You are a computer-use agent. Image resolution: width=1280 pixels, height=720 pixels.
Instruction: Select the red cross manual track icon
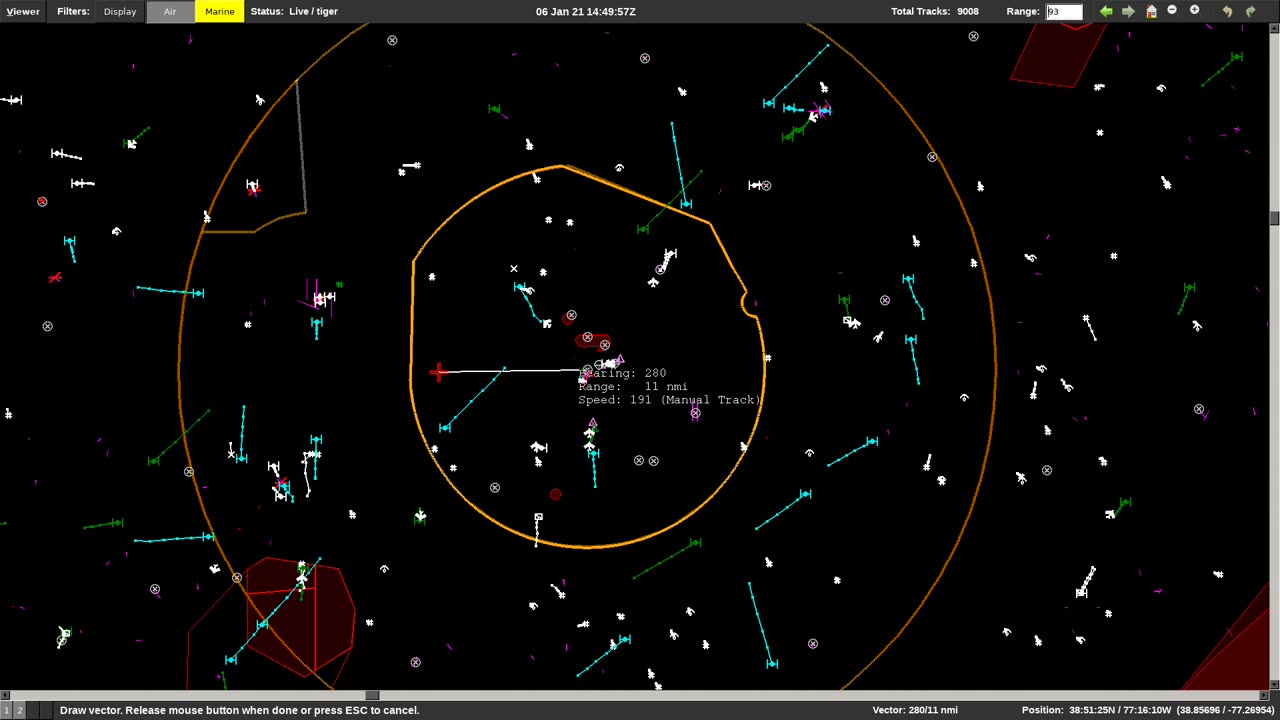[x=438, y=372]
